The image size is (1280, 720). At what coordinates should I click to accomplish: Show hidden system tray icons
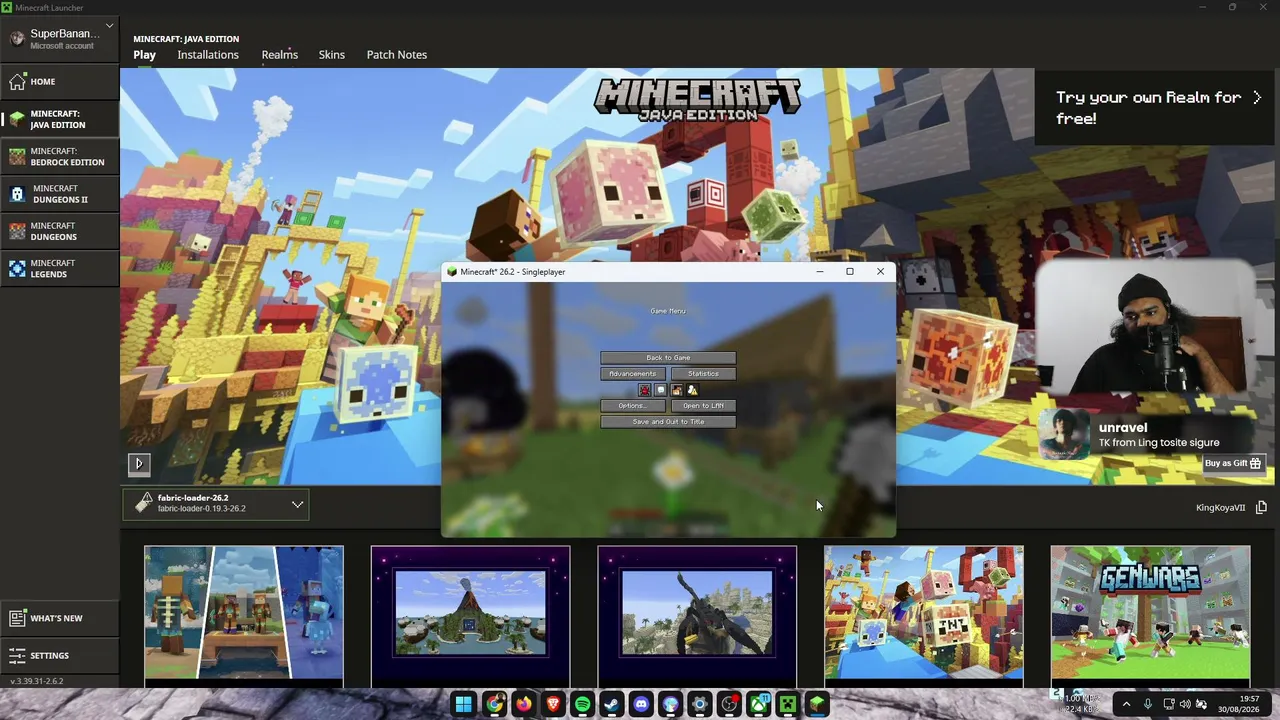pos(1127,704)
